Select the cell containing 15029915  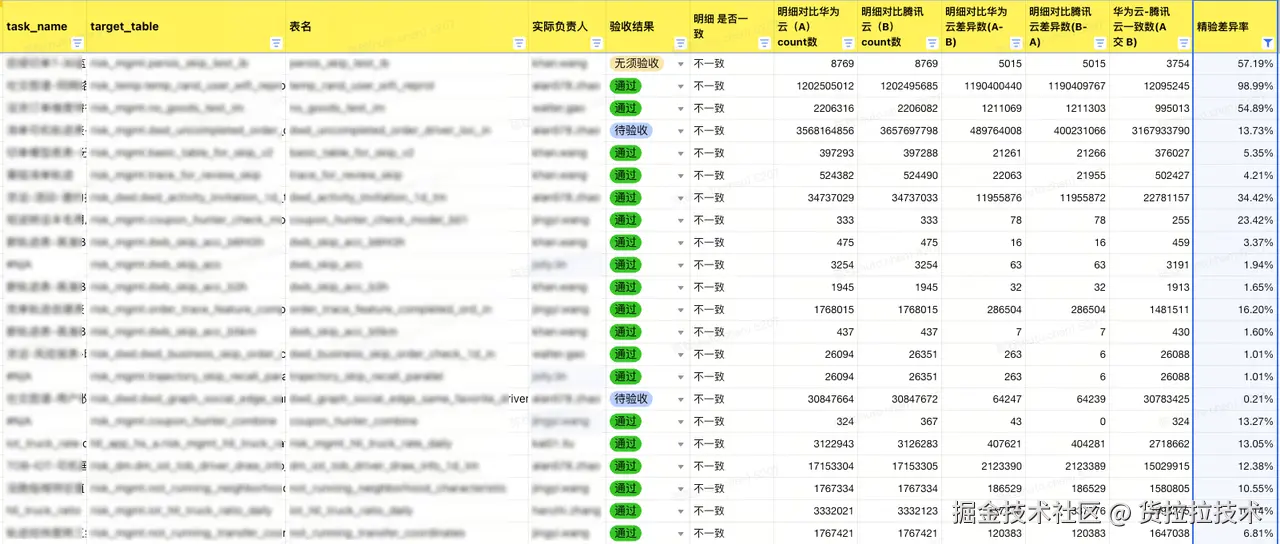[x=1151, y=466]
